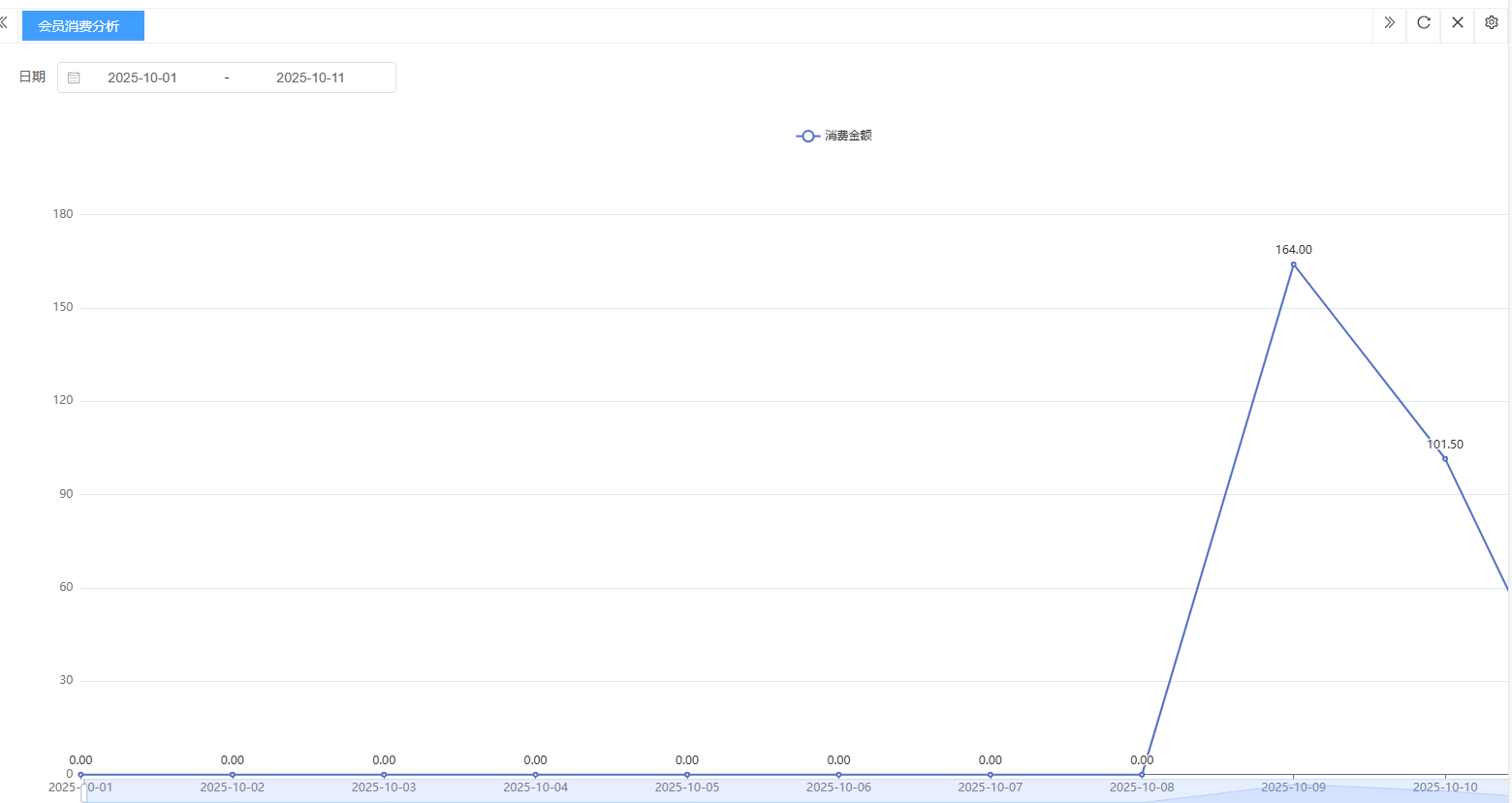Open the settings gear icon
1512x803 pixels.
pos(1491,23)
